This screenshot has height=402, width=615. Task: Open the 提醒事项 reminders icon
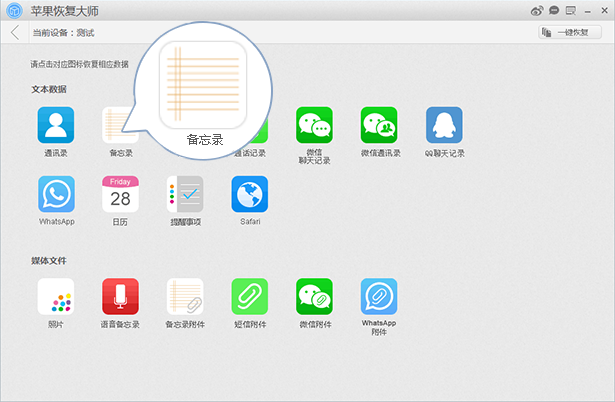(x=185, y=194)
